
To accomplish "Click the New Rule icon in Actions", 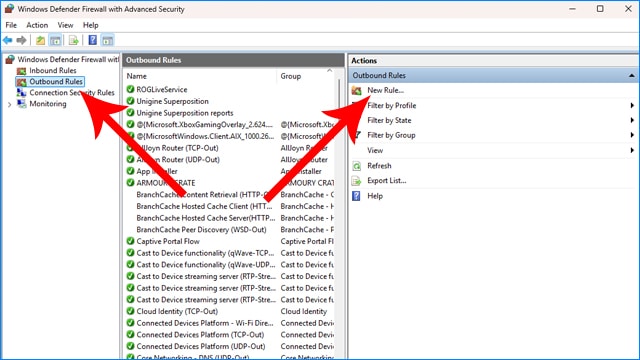I will pos(356,90).
